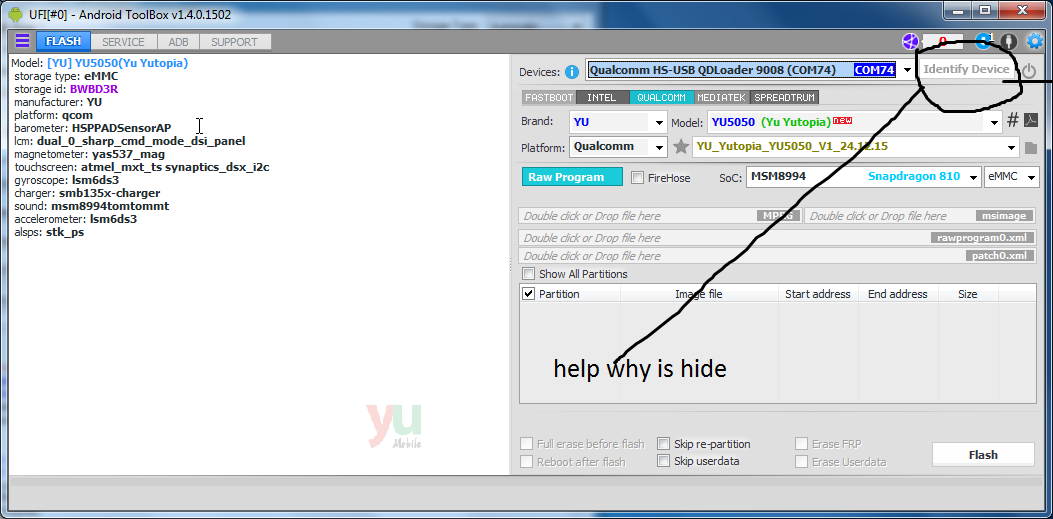Viewport: 1053px width, 519px height.
Task: Toggle Erase FRP checkbox
Action: point(802,444)
